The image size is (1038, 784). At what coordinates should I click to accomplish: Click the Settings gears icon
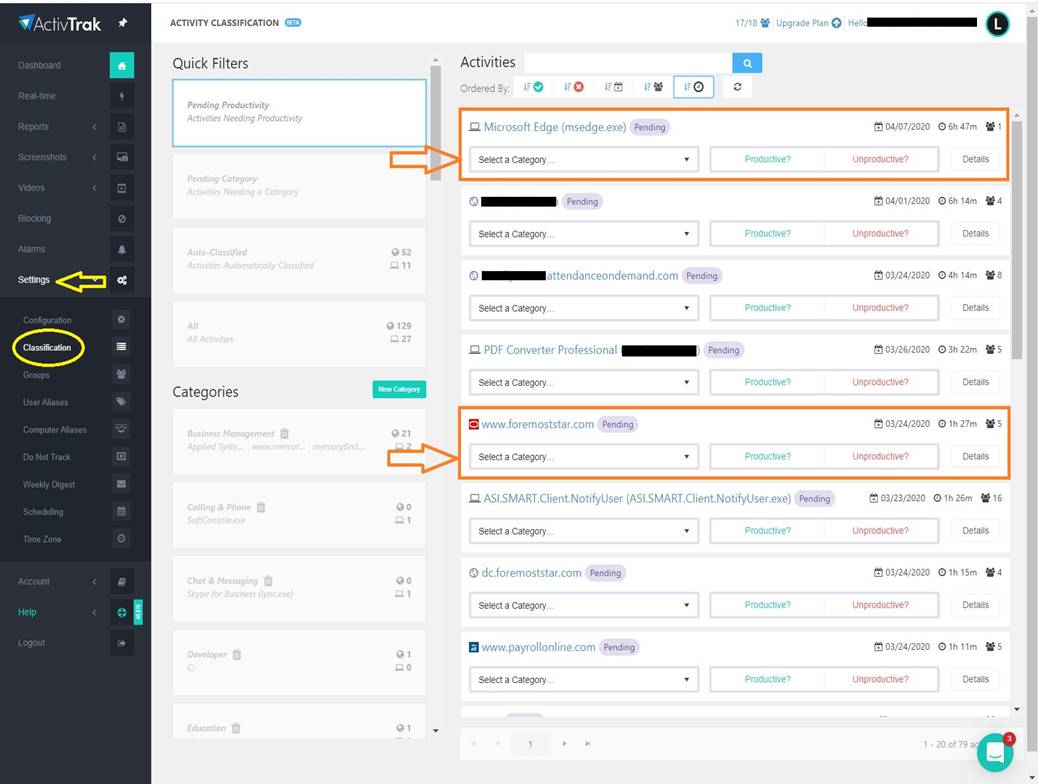(122, 280)
